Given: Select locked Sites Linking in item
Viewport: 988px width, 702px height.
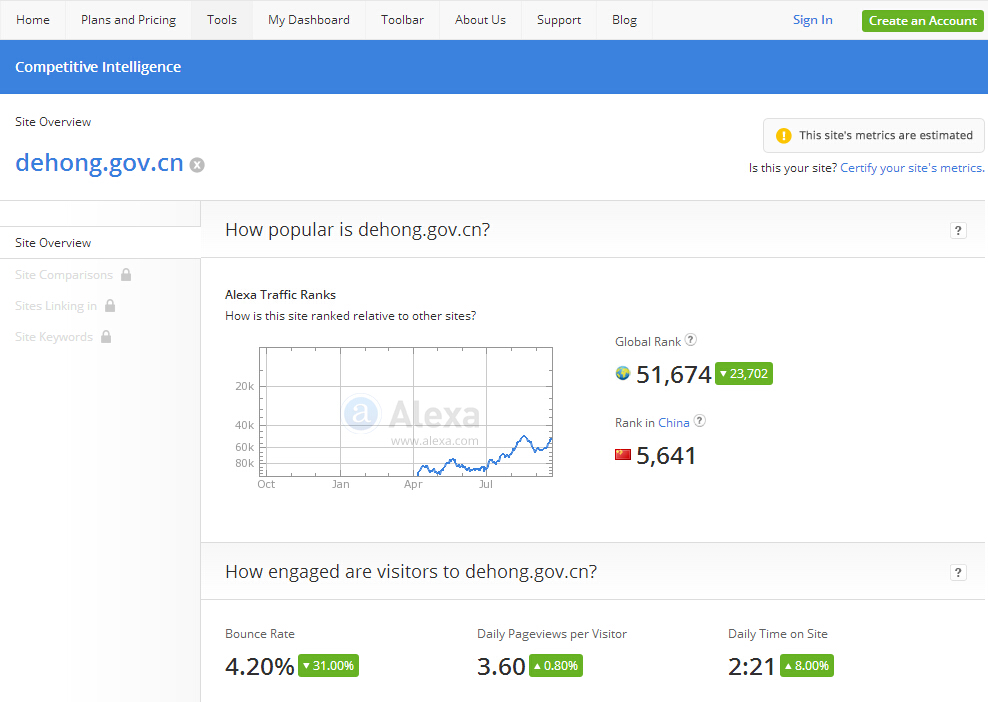Looking at the screenshot, I should pyautogui.click(x=56, y=306).
